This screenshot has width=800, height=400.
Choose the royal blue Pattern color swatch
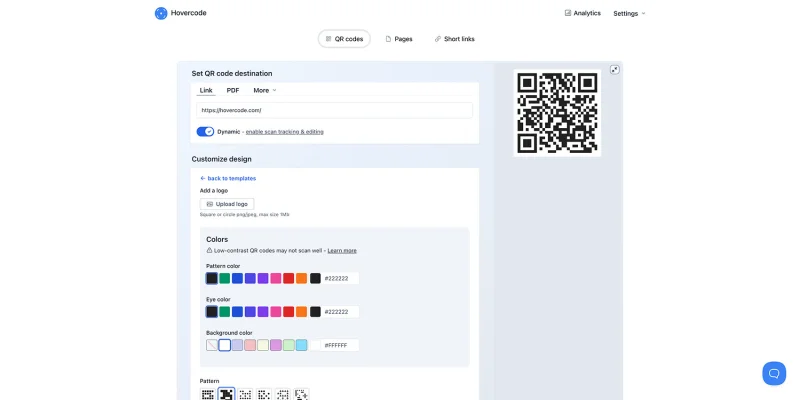(x=237, y=278)
